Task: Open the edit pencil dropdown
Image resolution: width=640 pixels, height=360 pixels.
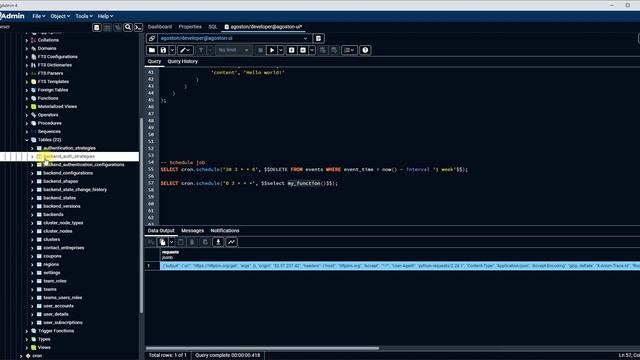Action: [185, 50]
